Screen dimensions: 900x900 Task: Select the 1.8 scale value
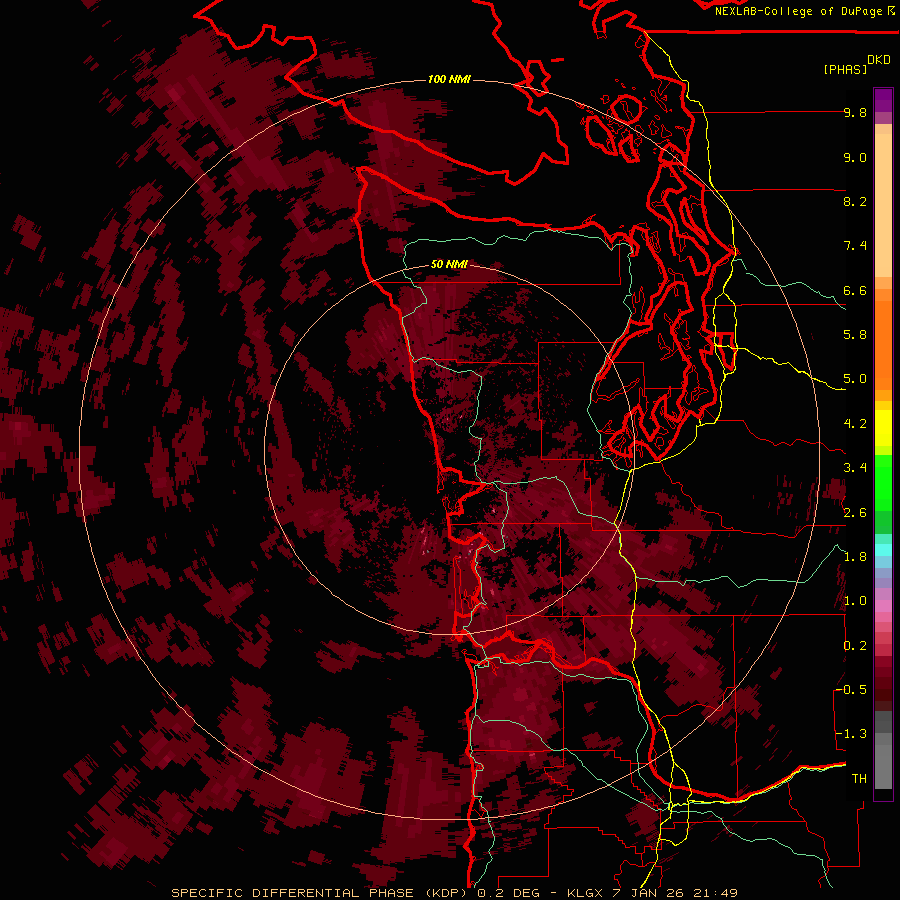click(x=855, y=557)
